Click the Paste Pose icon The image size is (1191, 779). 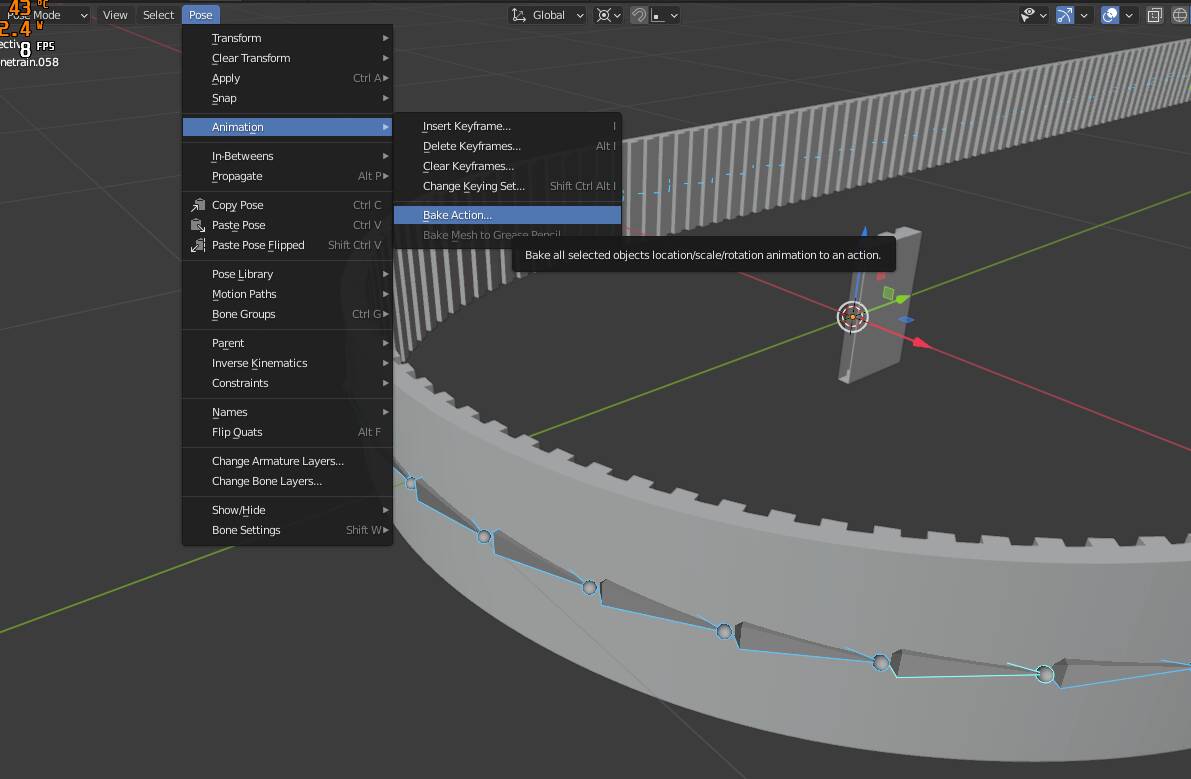(x=198, y=225)
